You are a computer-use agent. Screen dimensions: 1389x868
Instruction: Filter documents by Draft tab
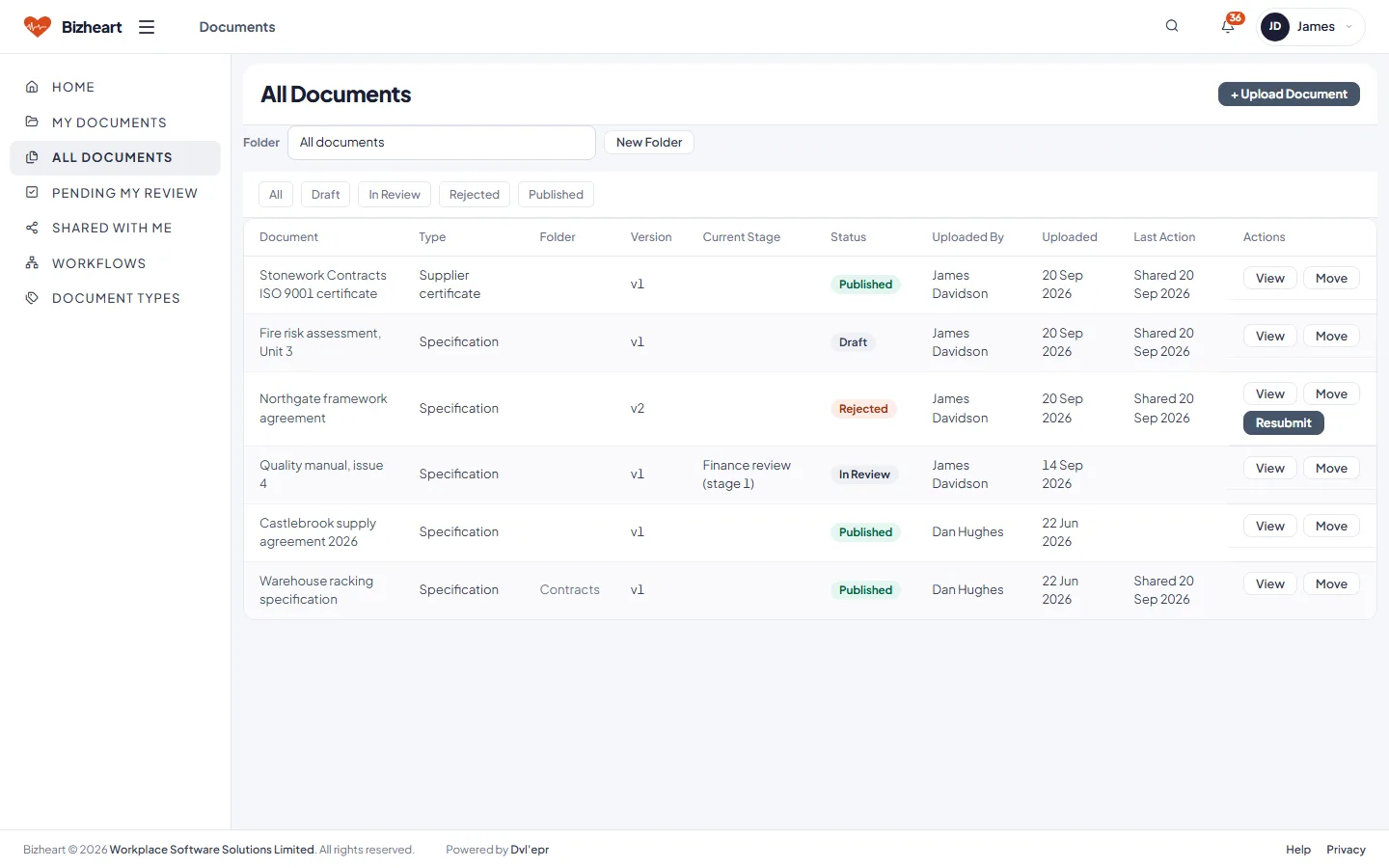click(325, 195)
